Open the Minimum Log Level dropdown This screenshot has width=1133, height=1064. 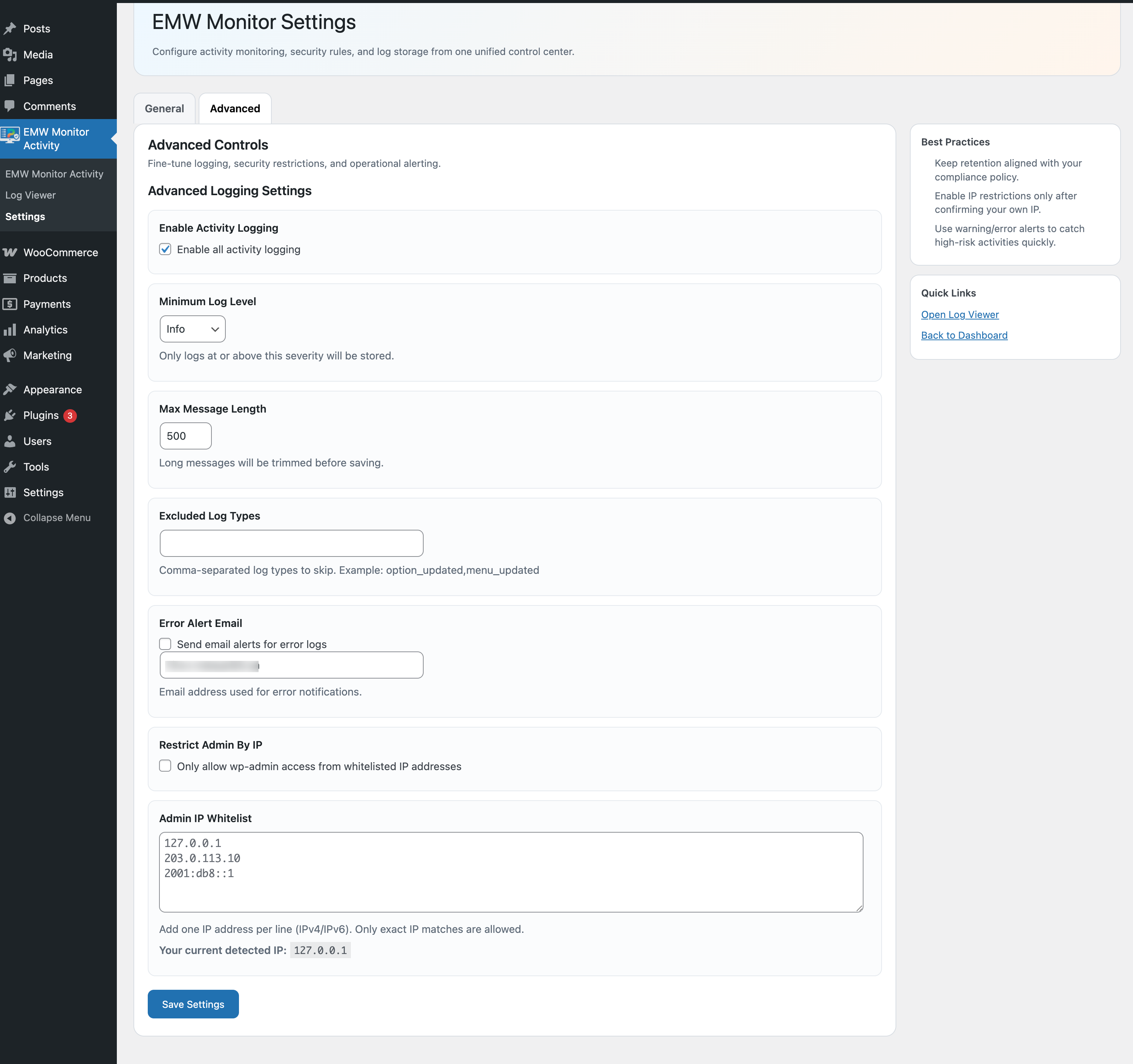click(193, 329)
